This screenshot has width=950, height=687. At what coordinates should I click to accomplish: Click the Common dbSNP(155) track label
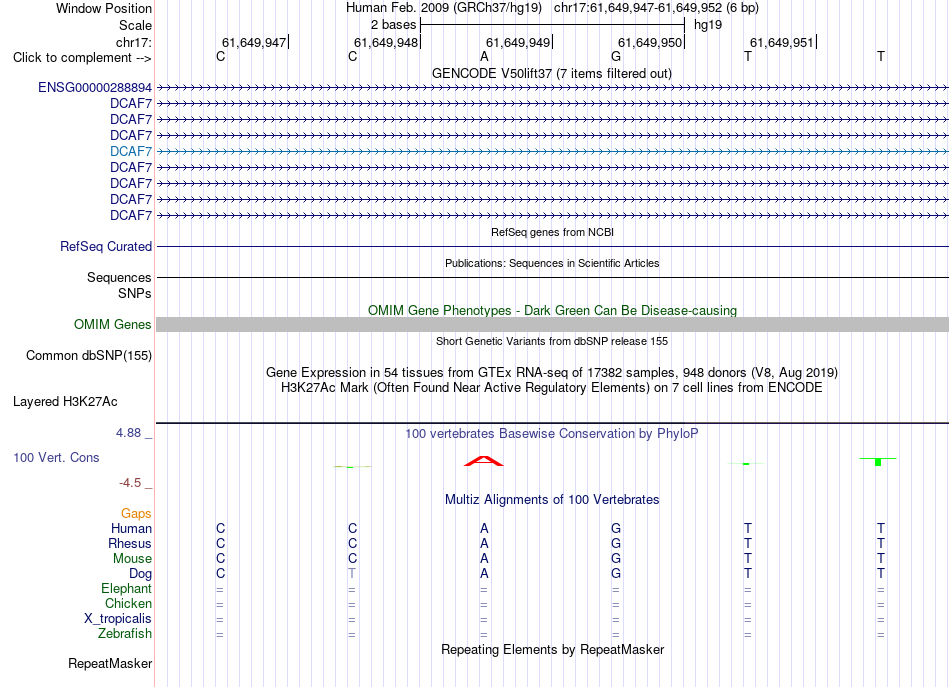point(88,356)
